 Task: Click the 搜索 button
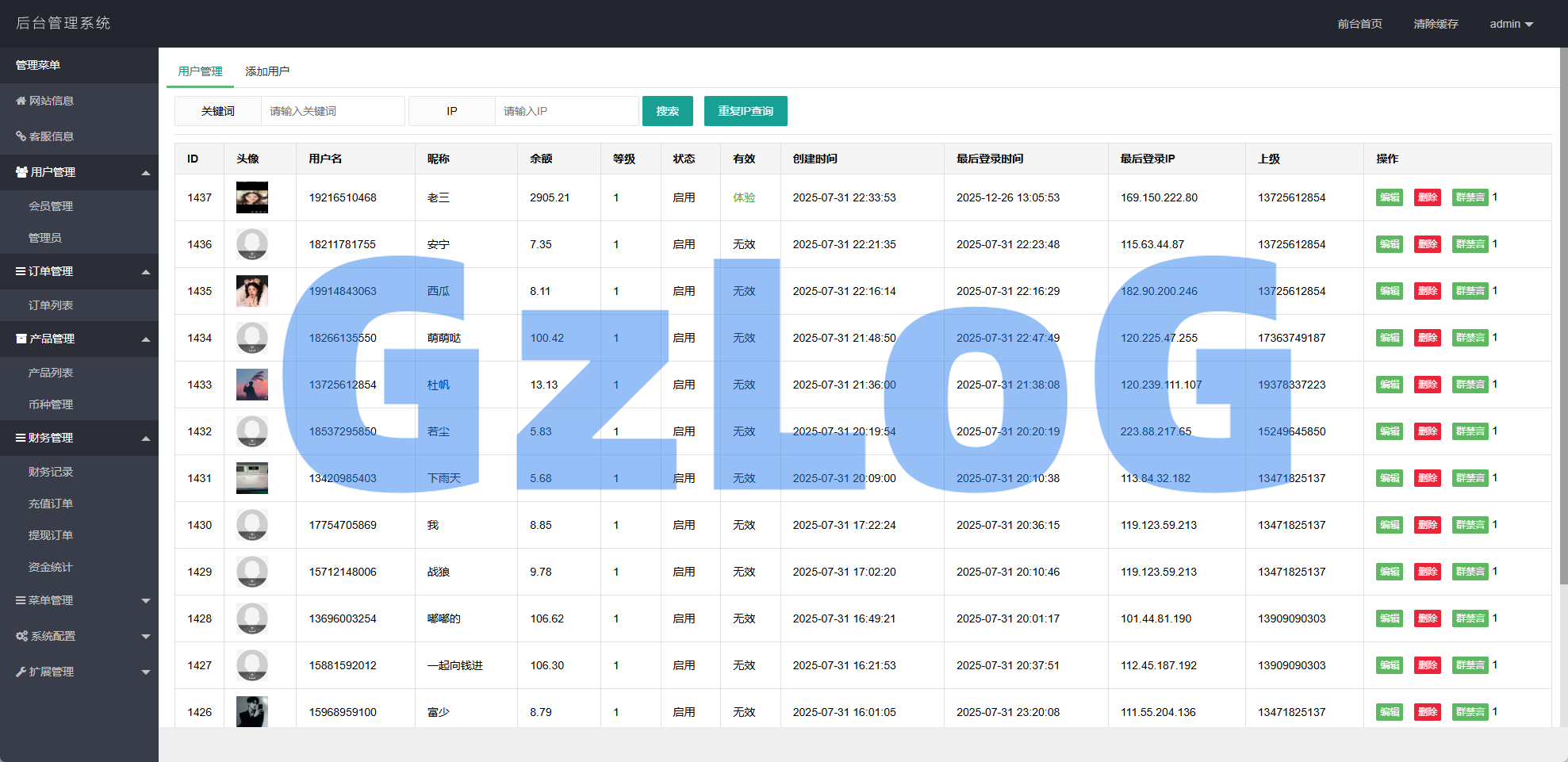click(667, 111)
